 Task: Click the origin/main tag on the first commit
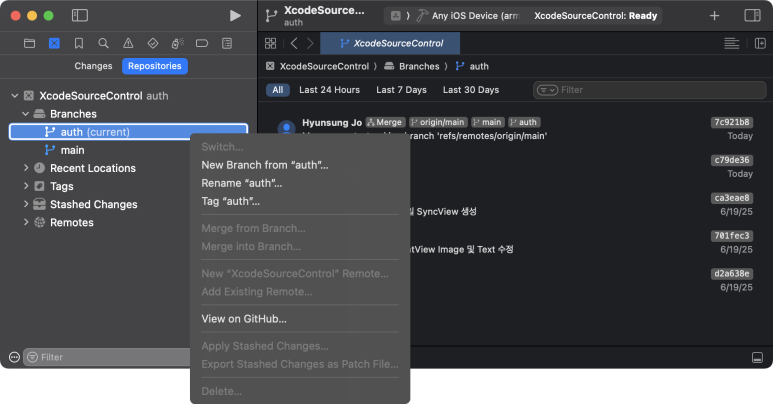[x=438, y=122]
